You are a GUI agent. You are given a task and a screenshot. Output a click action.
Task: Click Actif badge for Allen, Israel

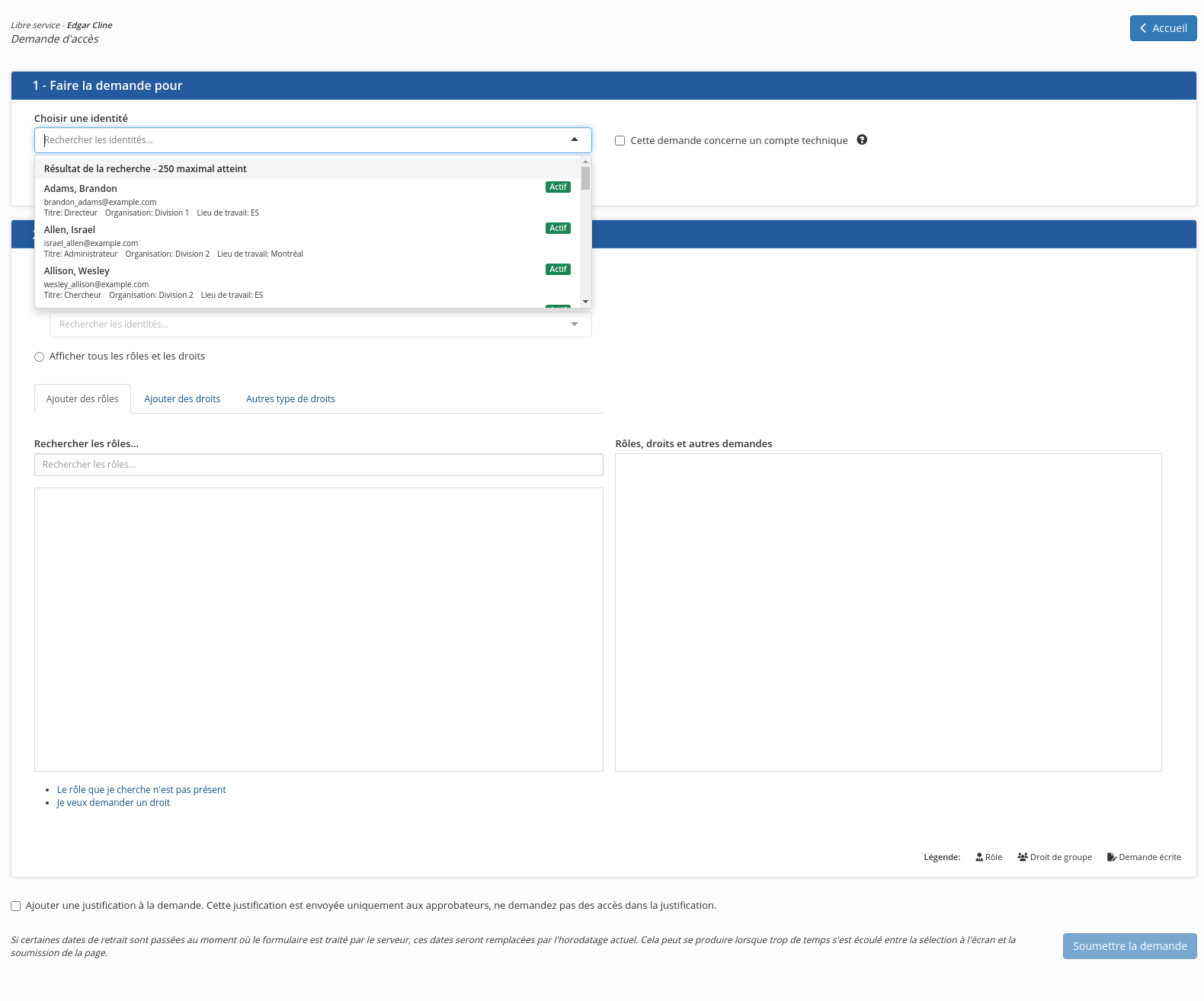coord(558,229)
